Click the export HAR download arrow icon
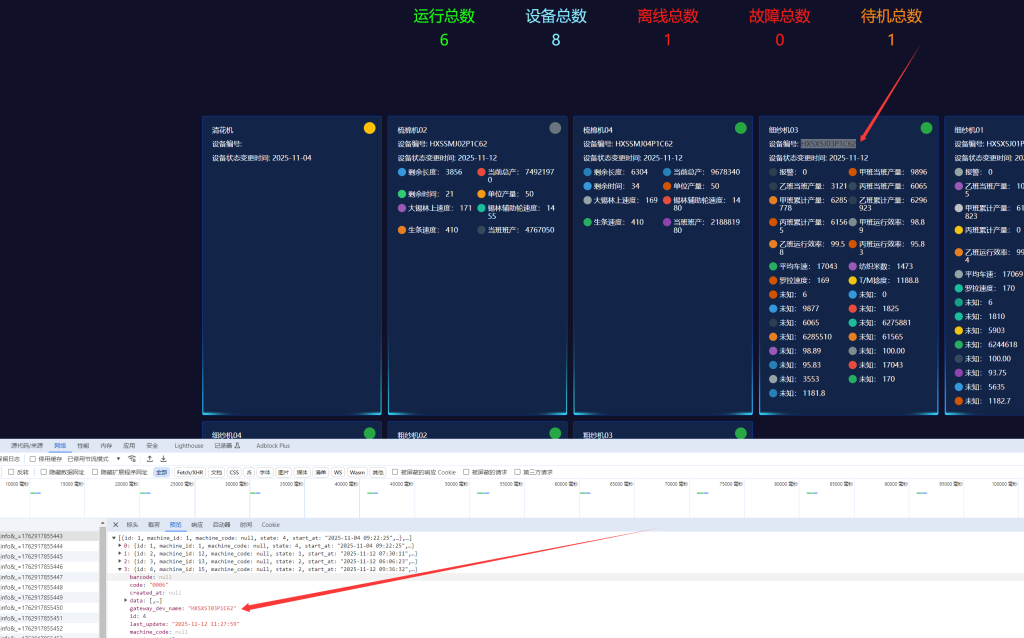The height and width of the screenshot is (638, 1024). click(163, 459)
